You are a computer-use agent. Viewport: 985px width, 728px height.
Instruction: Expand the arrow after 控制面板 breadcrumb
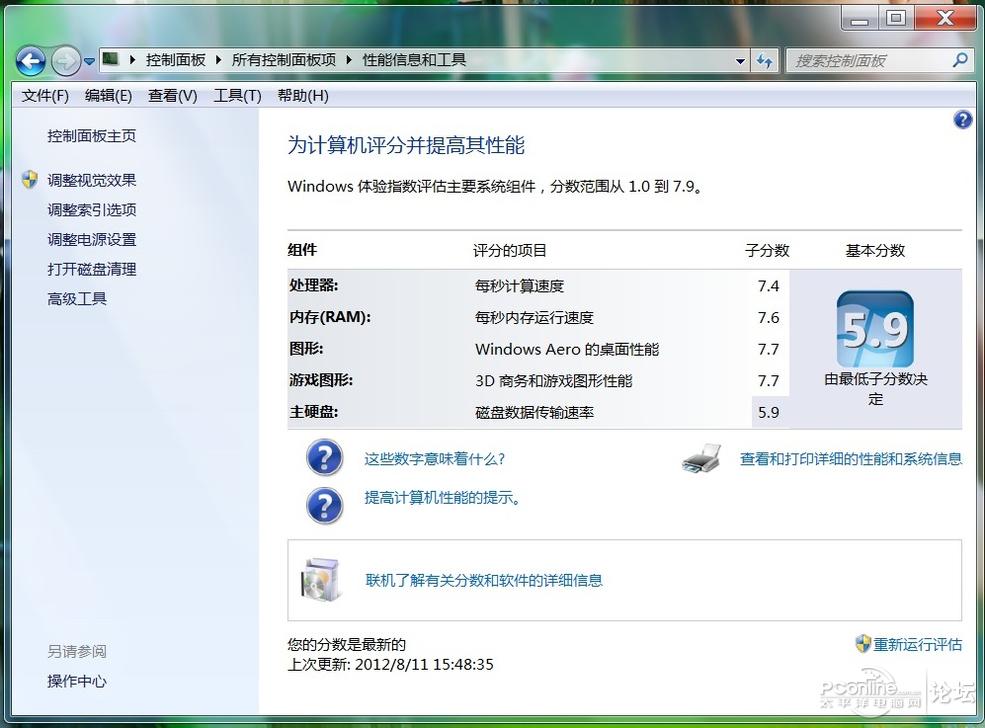pos(218,60)
